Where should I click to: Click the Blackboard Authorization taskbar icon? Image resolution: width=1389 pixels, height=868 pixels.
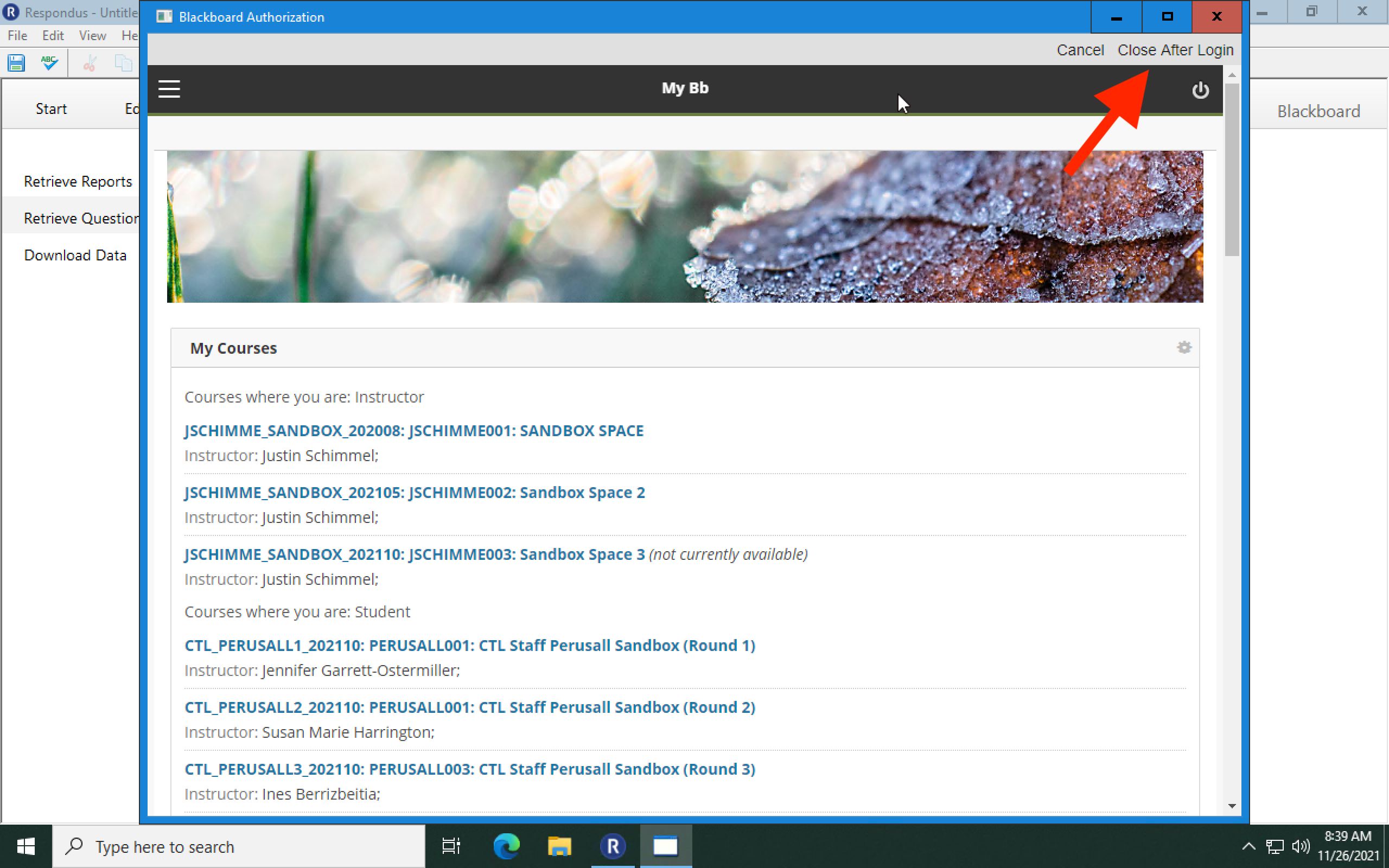666,846
